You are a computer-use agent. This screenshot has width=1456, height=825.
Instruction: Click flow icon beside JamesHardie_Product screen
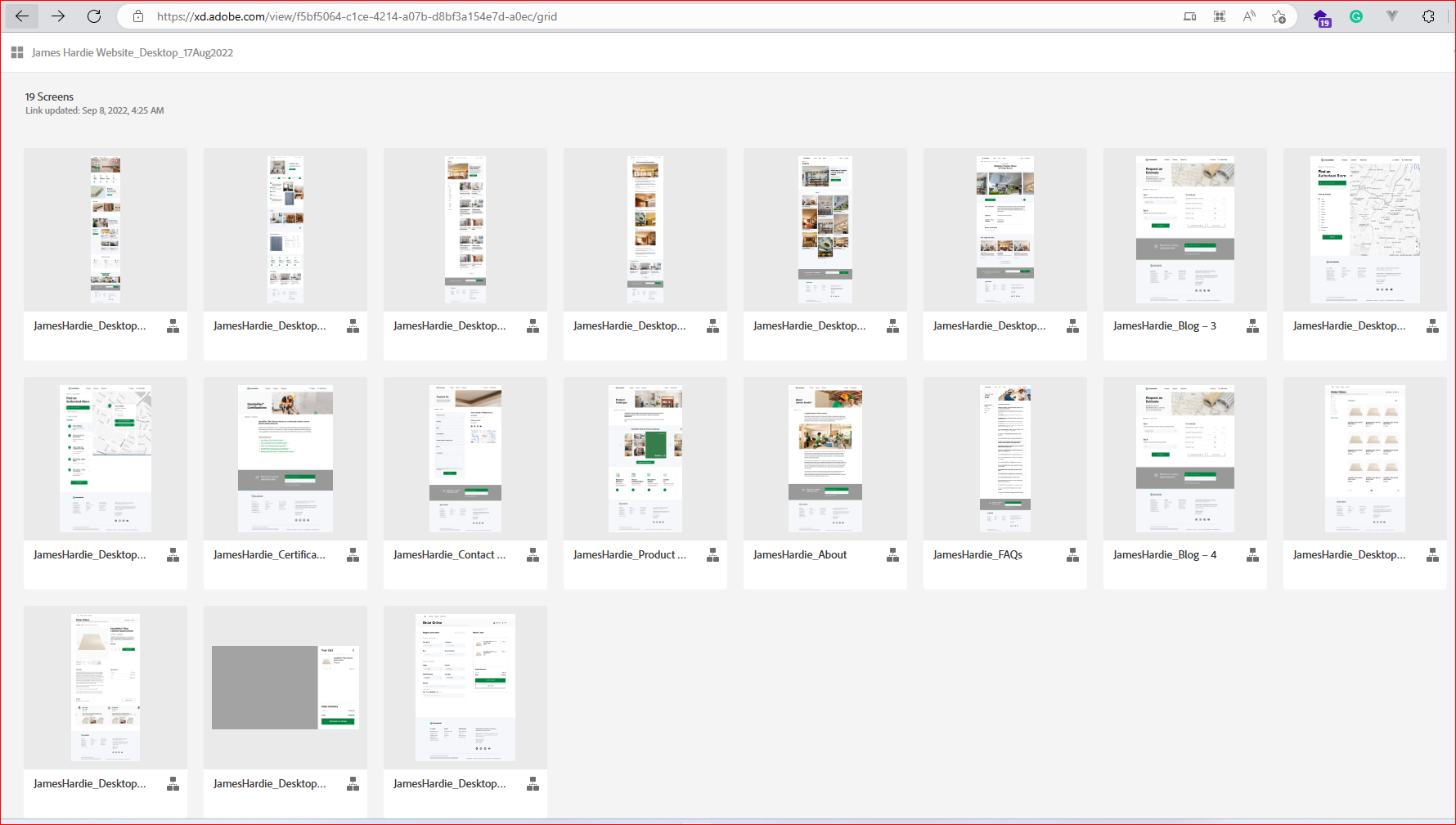712,555
